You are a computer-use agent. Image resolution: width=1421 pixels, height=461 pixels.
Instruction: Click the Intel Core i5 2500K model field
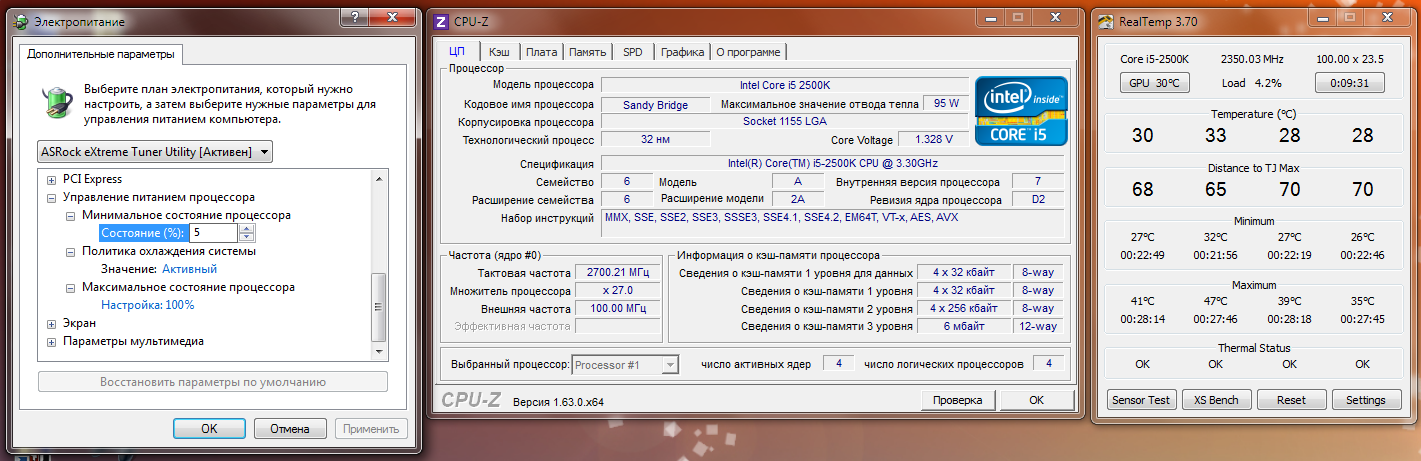[x=784, y=85]
